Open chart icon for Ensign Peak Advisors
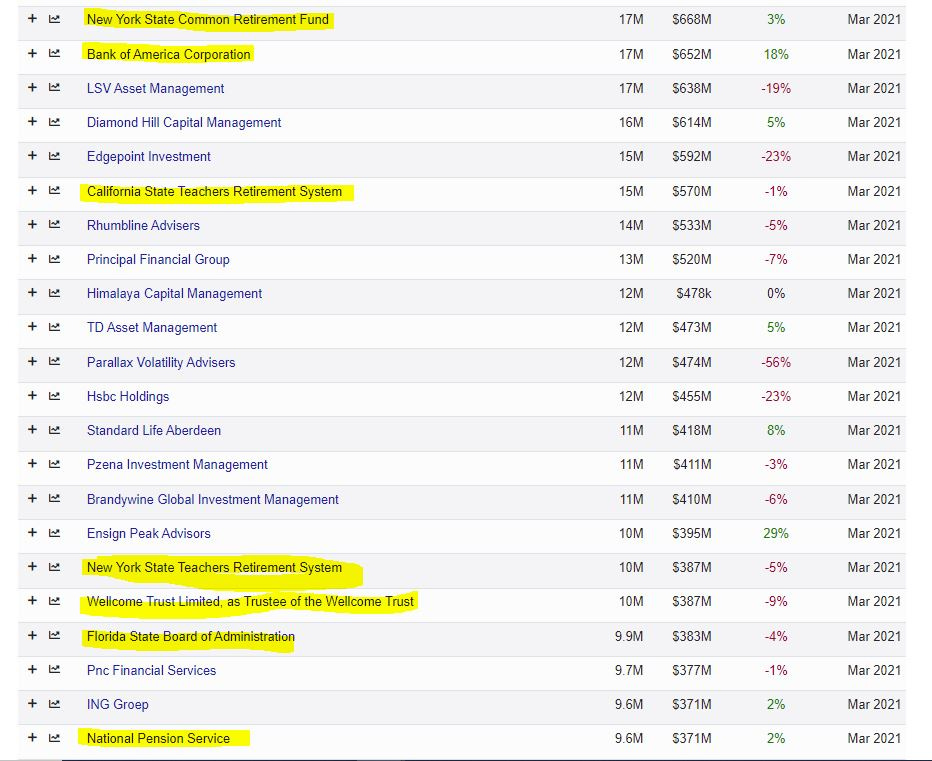 coord(54,533)
